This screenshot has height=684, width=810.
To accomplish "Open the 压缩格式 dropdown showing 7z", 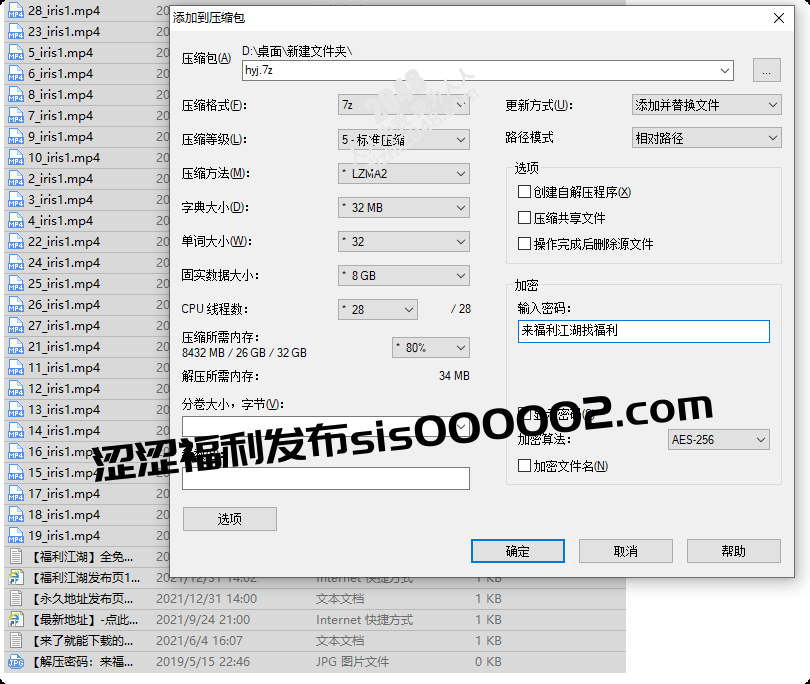I will tap(403, 105).
